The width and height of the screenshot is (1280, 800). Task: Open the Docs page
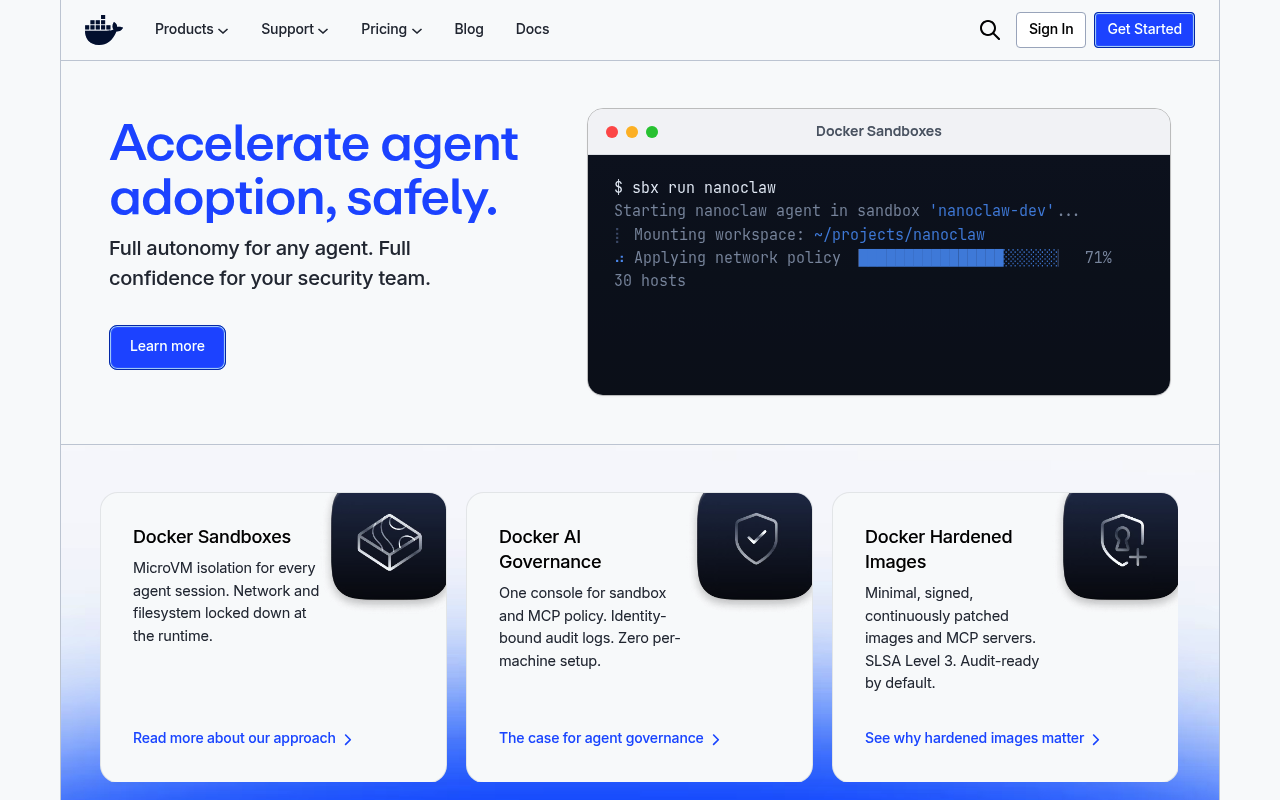532,29
